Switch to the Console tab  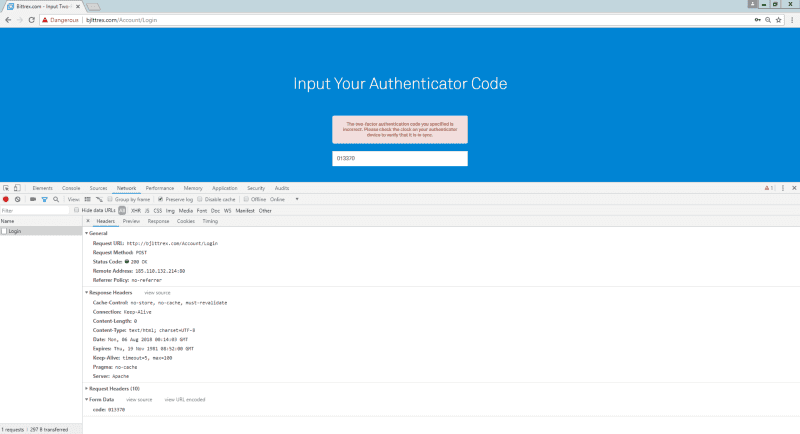point(71,188)
